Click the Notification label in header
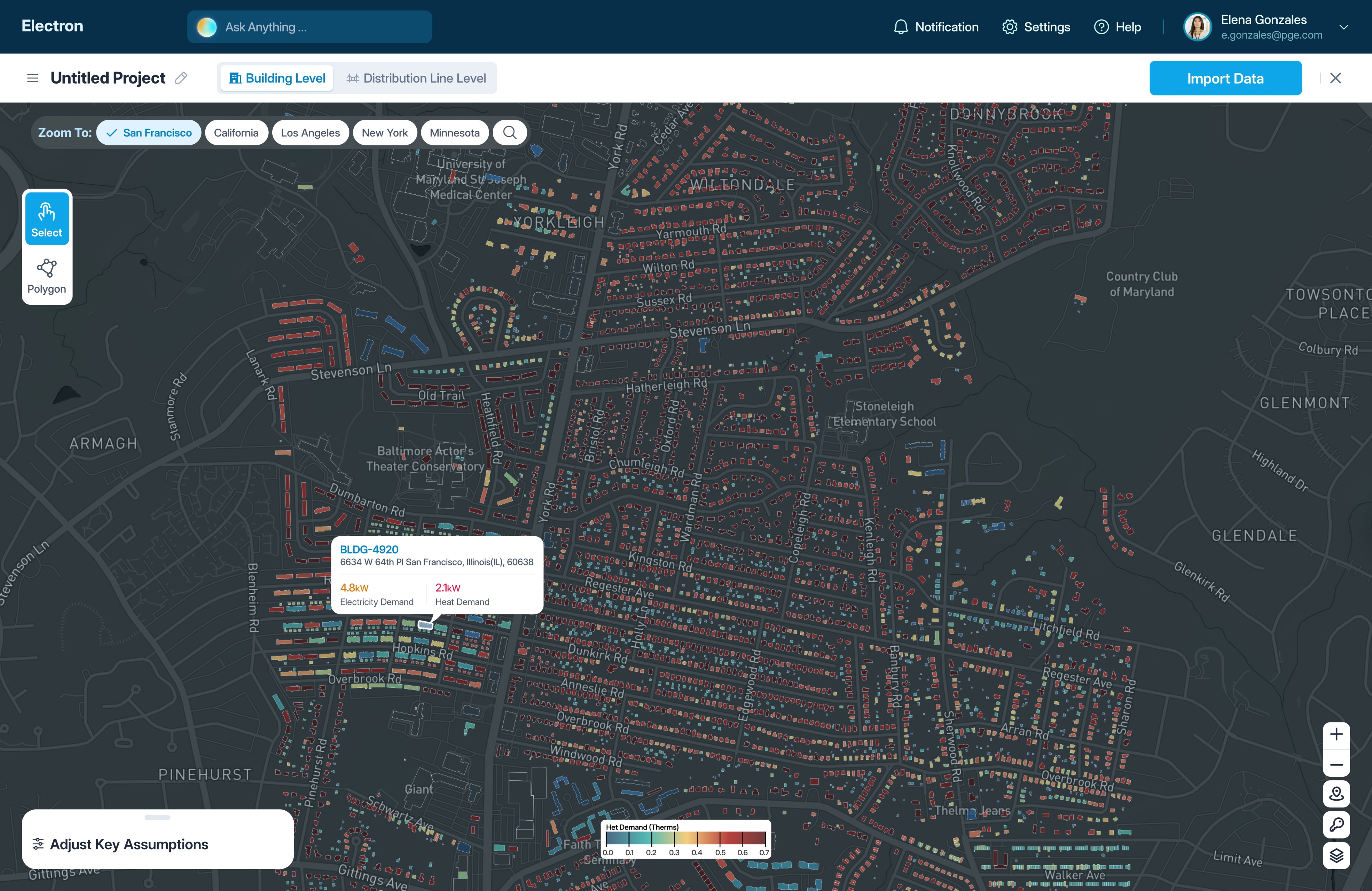 pyautogui.click(x=946, y=27)
